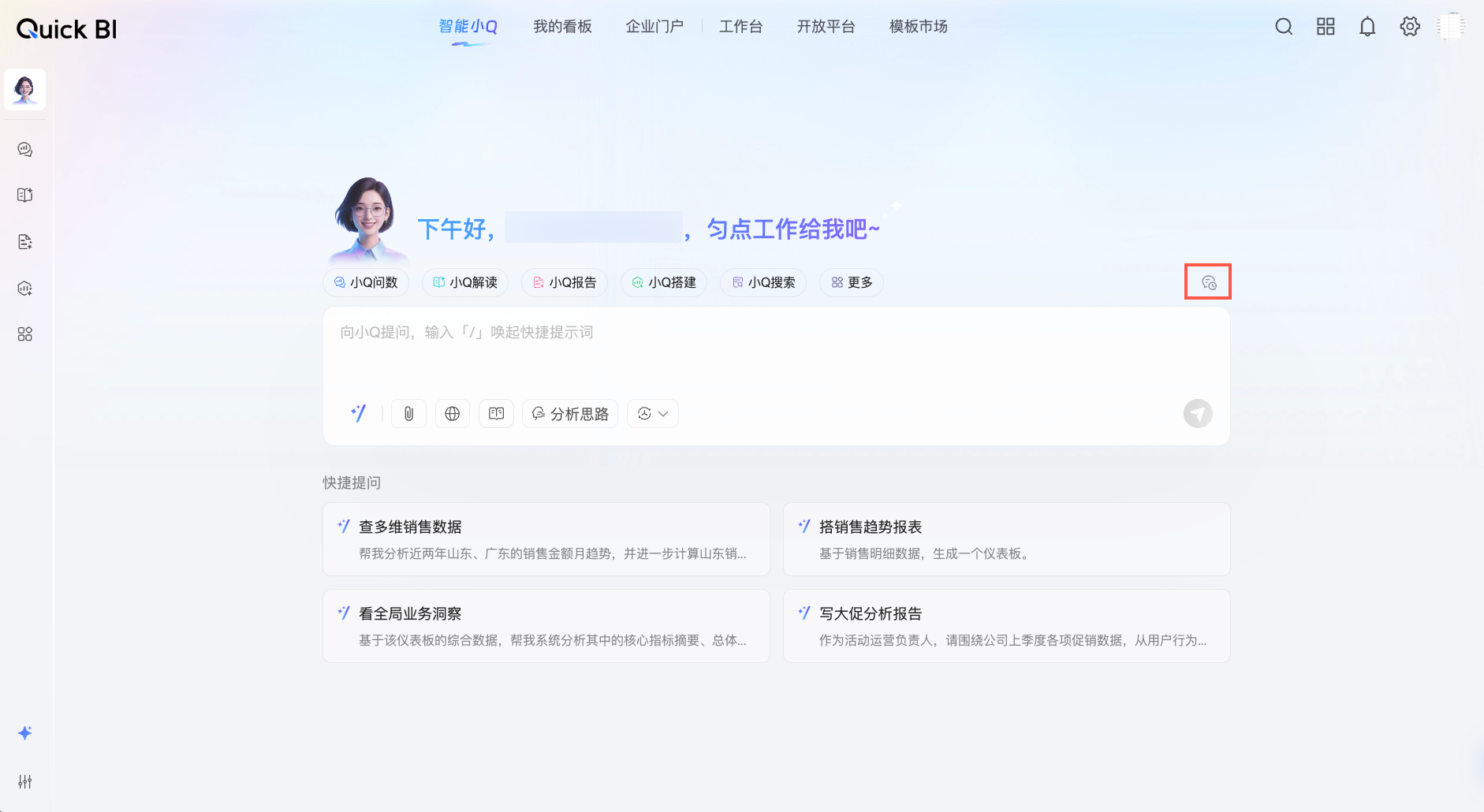Open the hexagon chart build icon in sidebar

(x=25, y=288)
